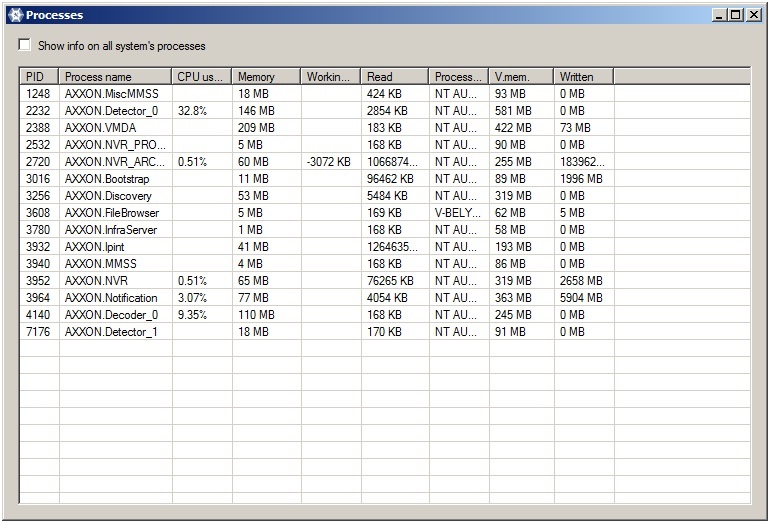Click the 5904 MB written value
The image size is (770, 523).
point(581,298)
